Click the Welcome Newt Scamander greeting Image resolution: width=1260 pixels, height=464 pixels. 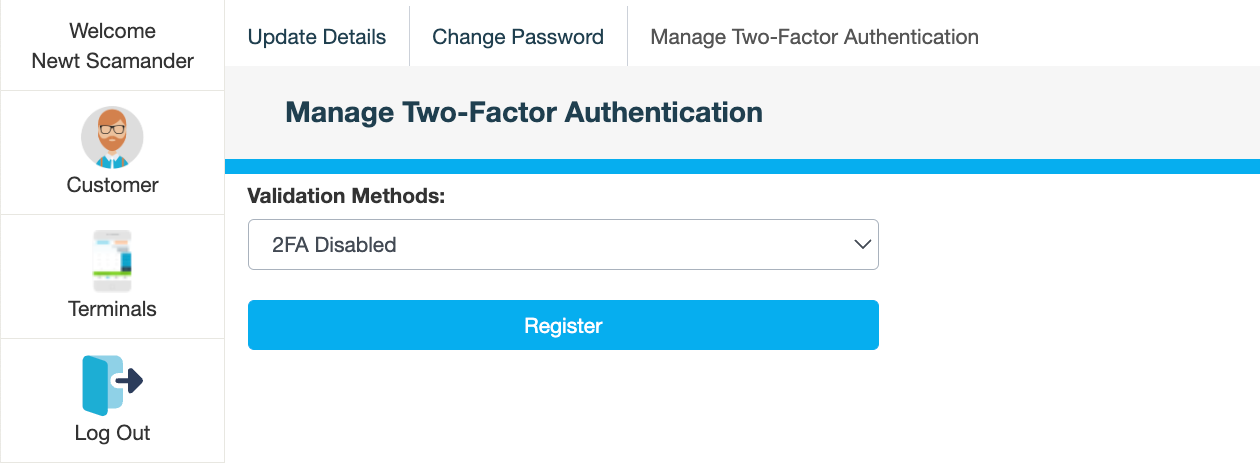pos(112,46)
